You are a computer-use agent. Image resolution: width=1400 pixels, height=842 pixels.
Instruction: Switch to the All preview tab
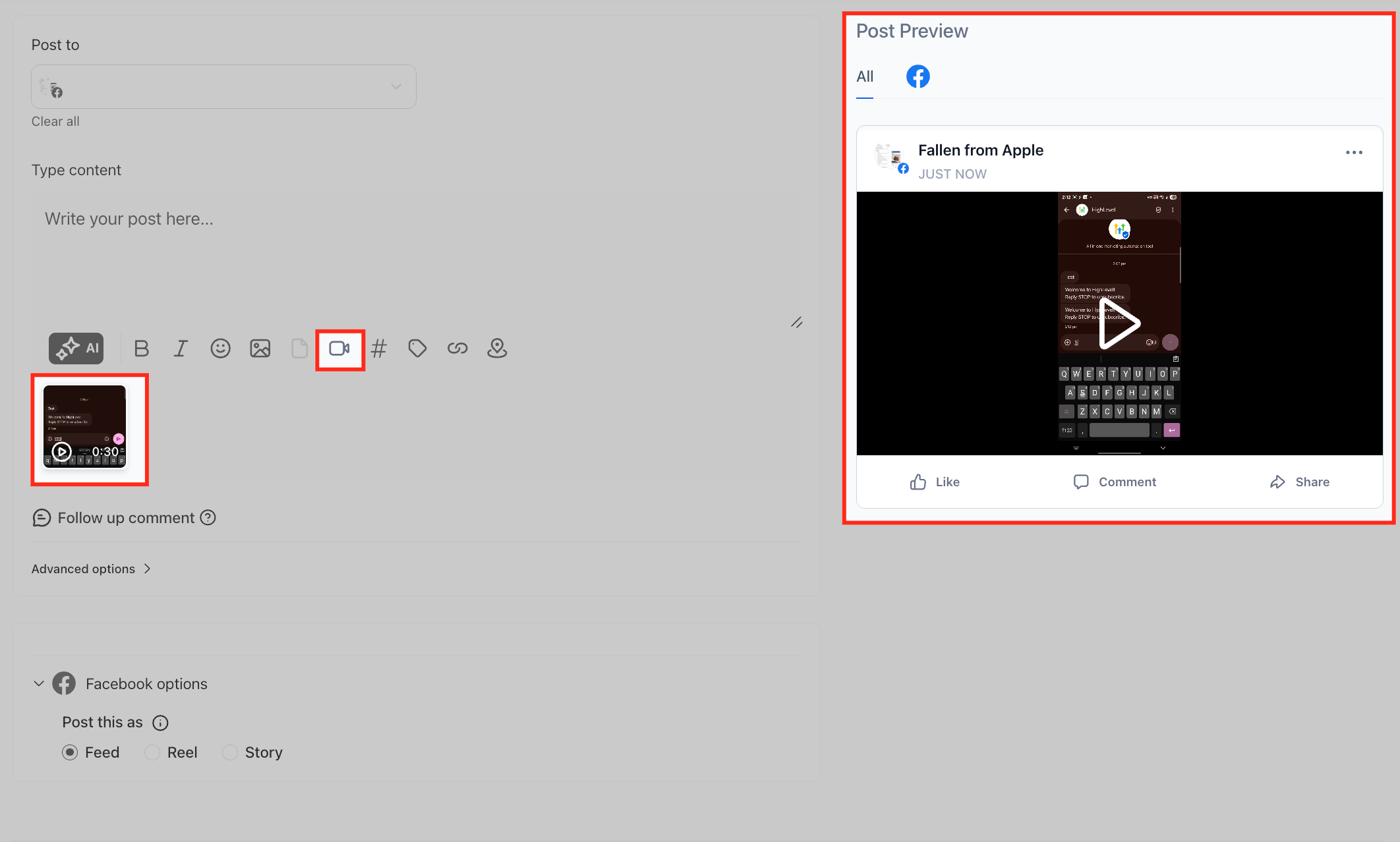(x=865, y=76)
